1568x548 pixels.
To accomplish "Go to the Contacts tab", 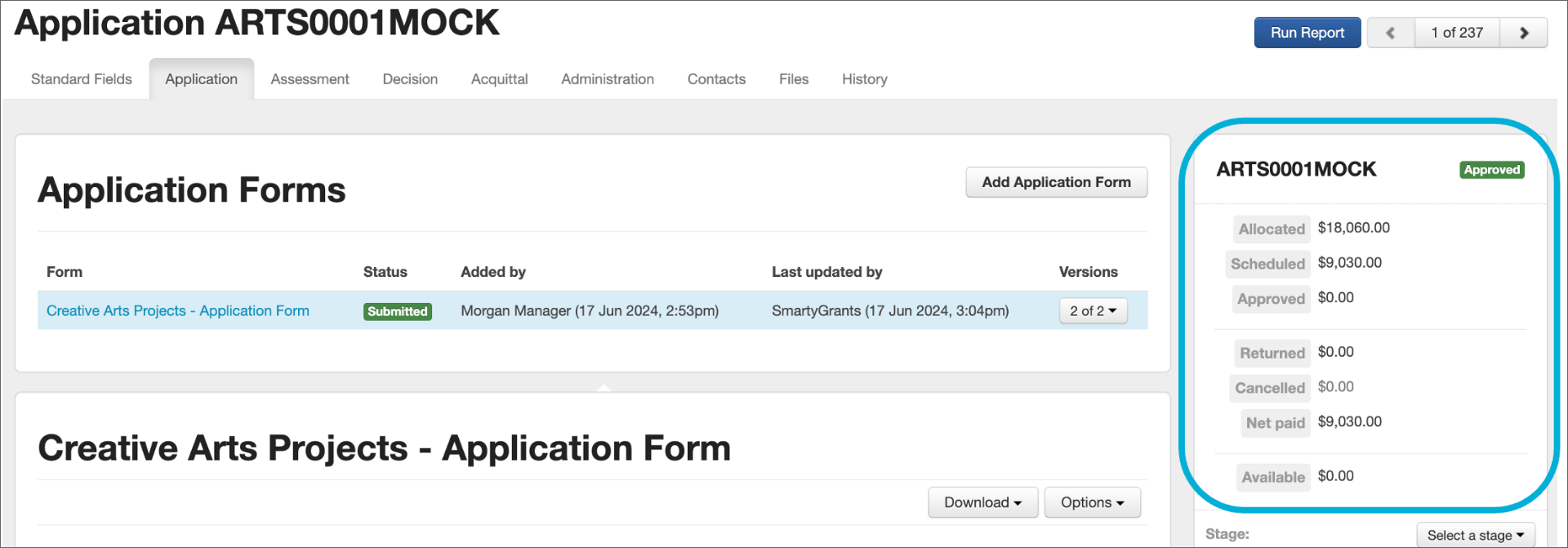I will [716, 79].
